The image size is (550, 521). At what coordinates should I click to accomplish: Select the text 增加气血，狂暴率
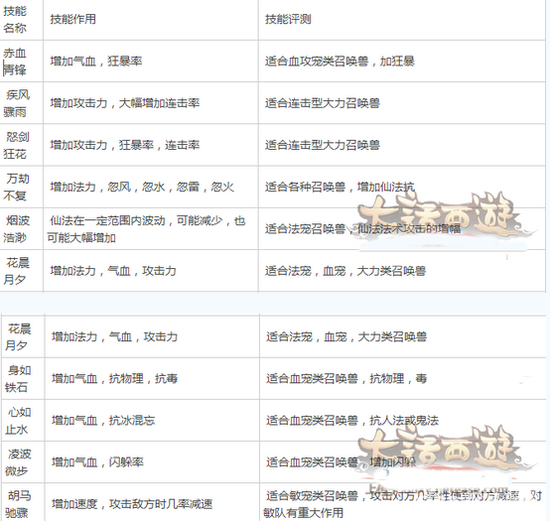tap(96, 61)
